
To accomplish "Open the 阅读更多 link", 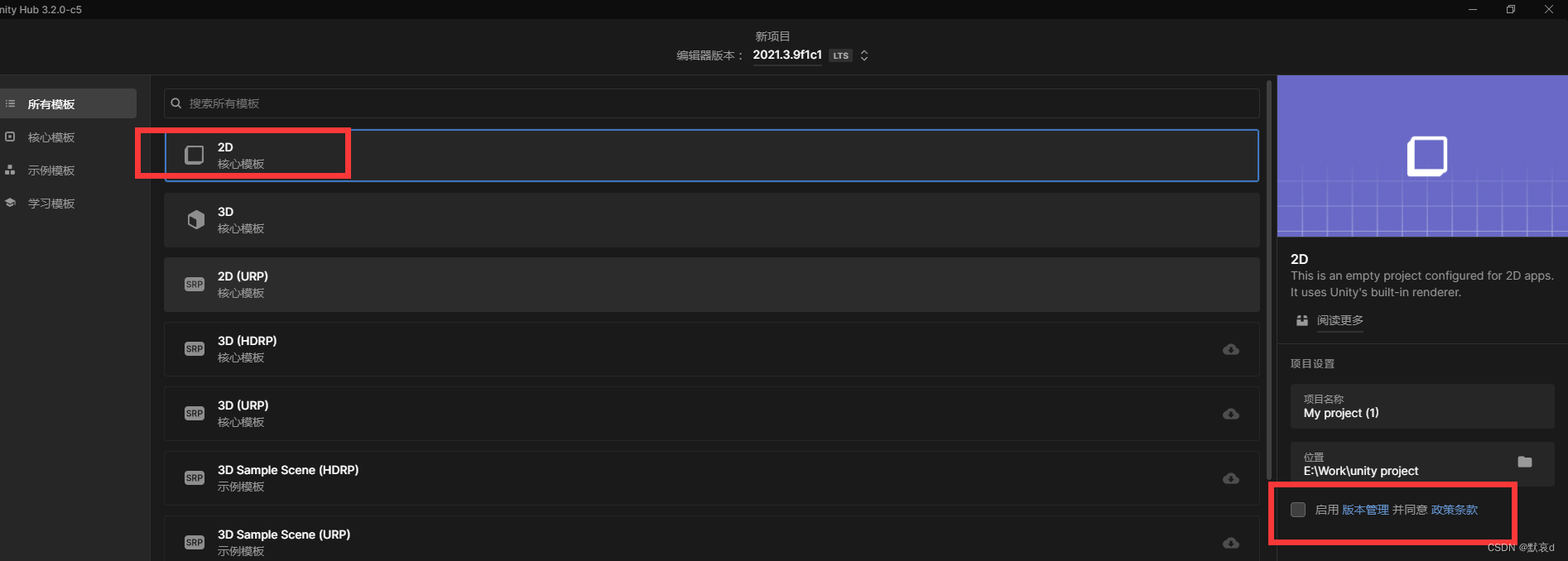I will (1340, 320).
